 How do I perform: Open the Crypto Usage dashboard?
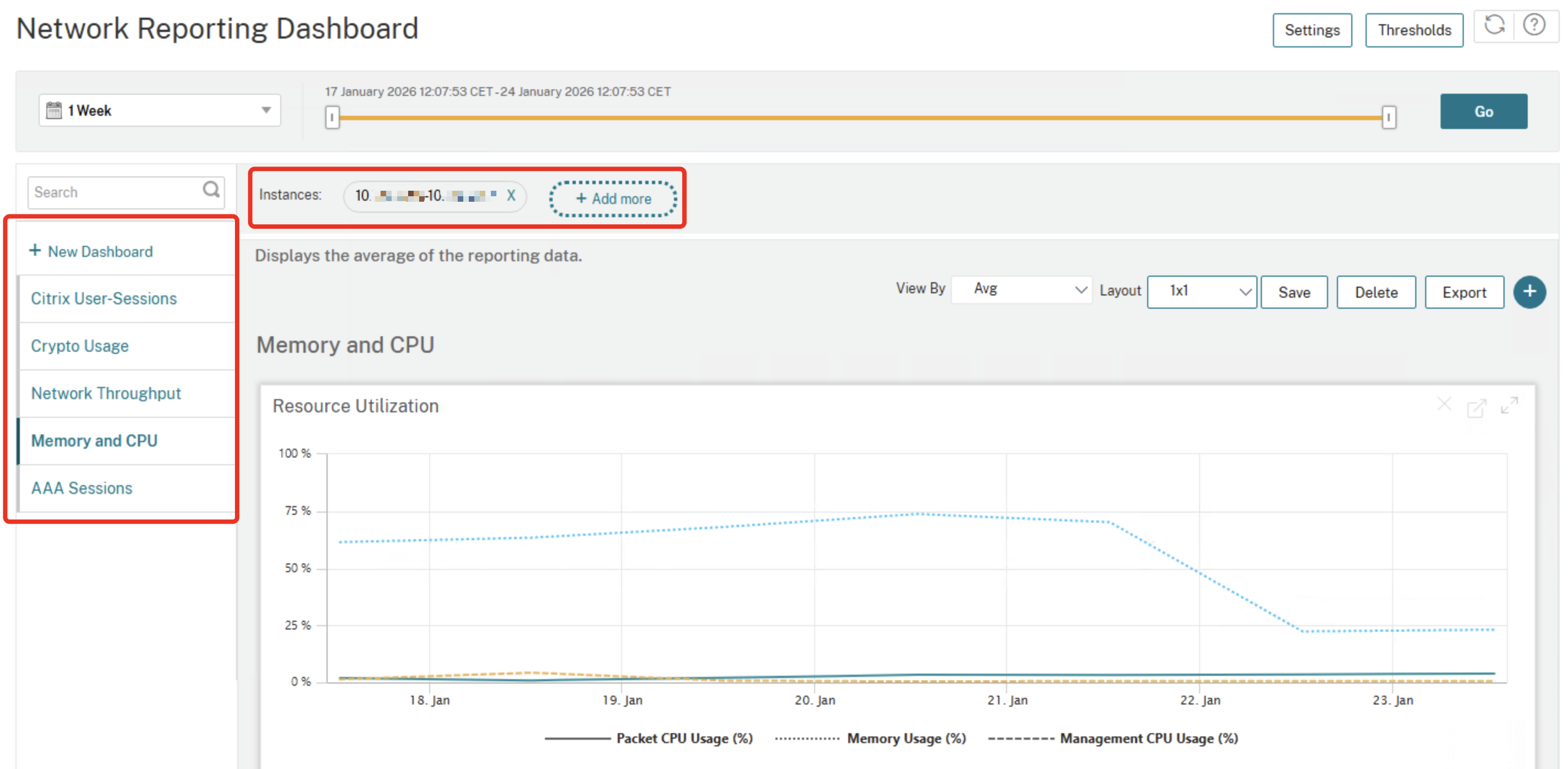[80, 346]
